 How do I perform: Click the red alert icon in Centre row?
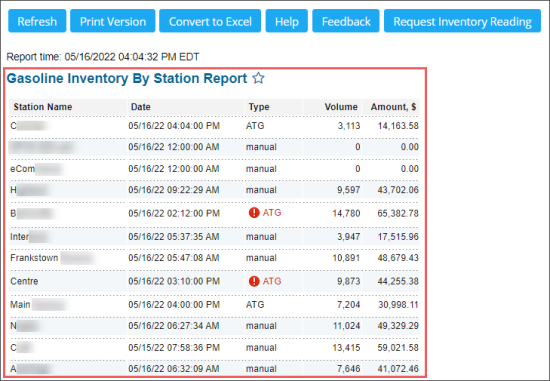point(254,281)
